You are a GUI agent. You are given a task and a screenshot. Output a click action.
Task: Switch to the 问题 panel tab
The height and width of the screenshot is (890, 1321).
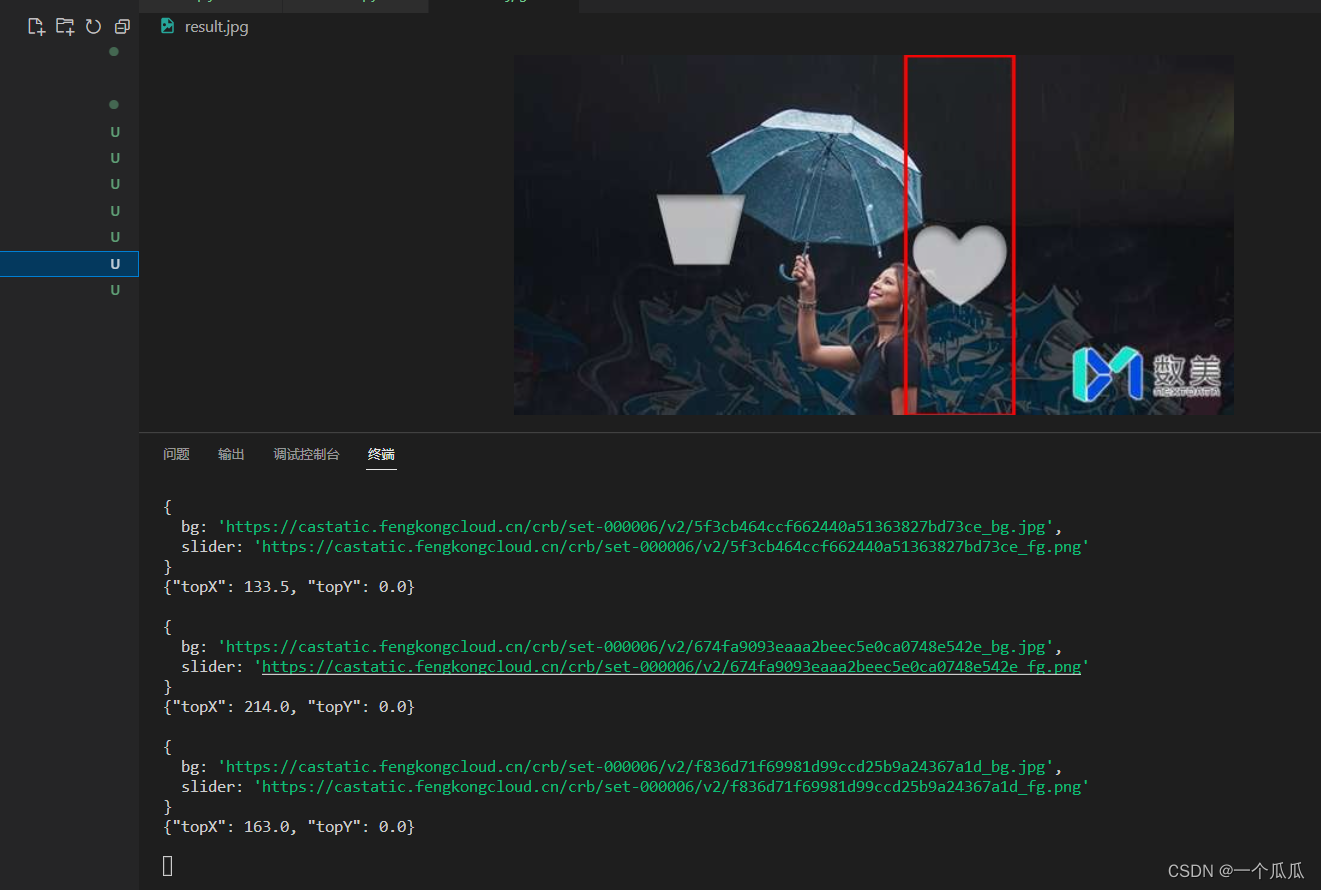176,454
